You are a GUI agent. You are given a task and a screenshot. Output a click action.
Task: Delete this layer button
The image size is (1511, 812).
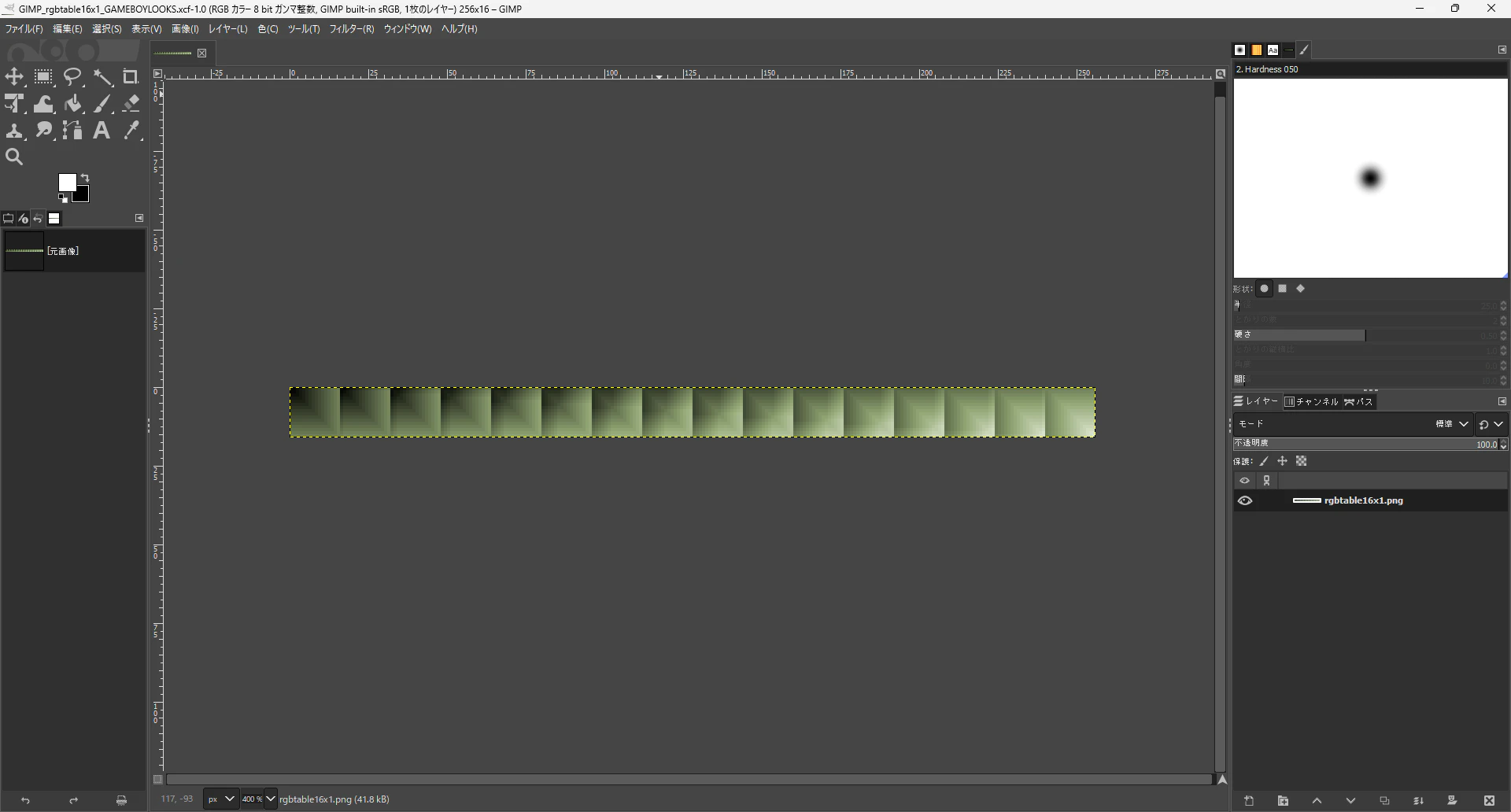tap(1489, 801)
